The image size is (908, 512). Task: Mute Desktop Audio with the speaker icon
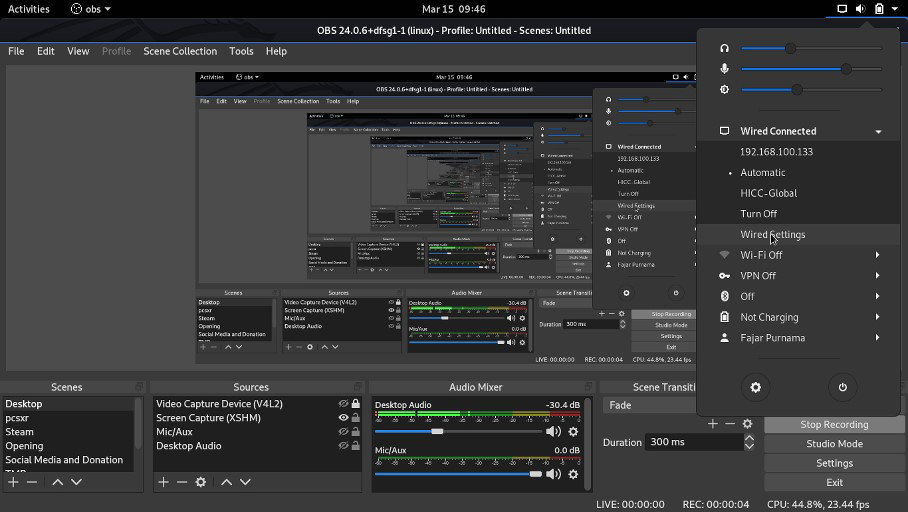click(x=554, y=431)
